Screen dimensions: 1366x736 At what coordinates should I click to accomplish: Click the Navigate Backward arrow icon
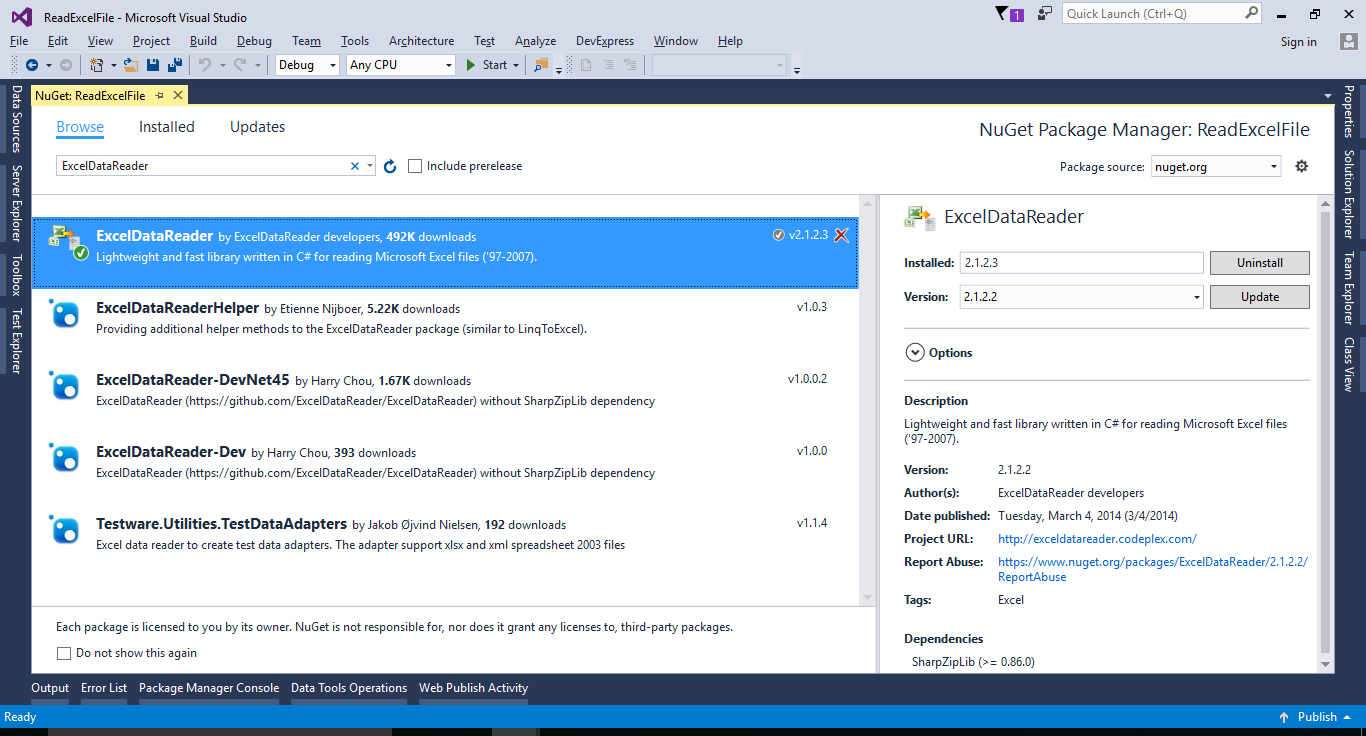pyautogui.click(x=32, y=65)
